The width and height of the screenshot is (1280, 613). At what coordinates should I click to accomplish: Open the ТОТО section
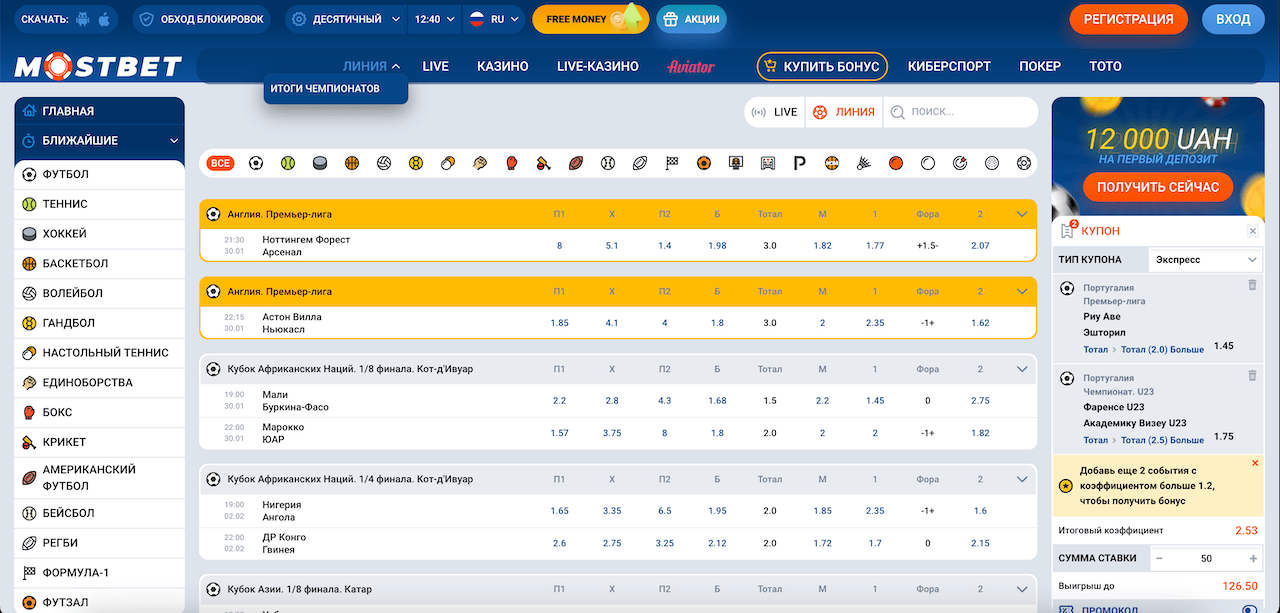pyautogui.click(x=1105, y=66)
